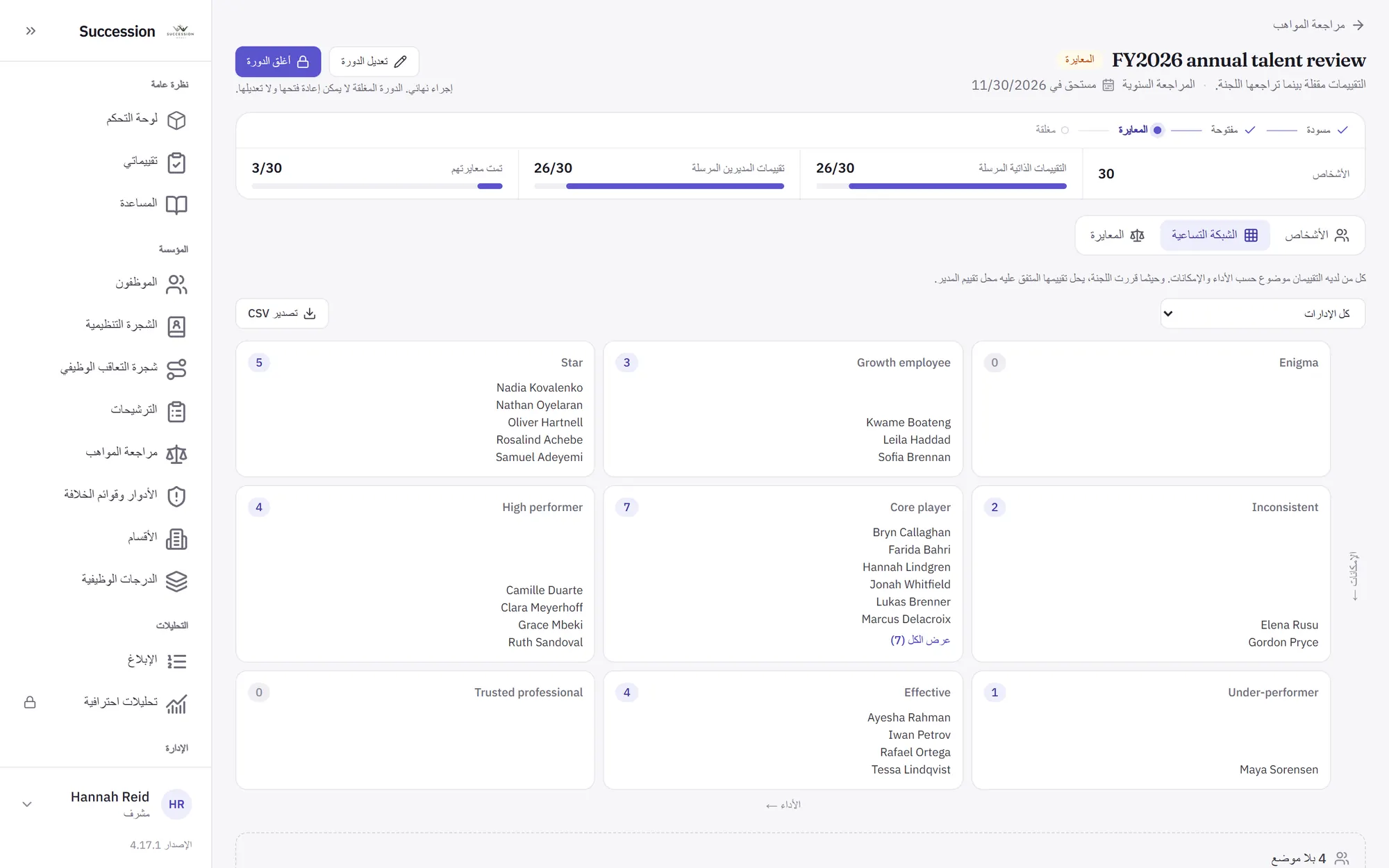This screenshot has height=868, width=1389.
Task: Open مراجعة المواهب scales icon in sidebar
Action: pos(176,454)
